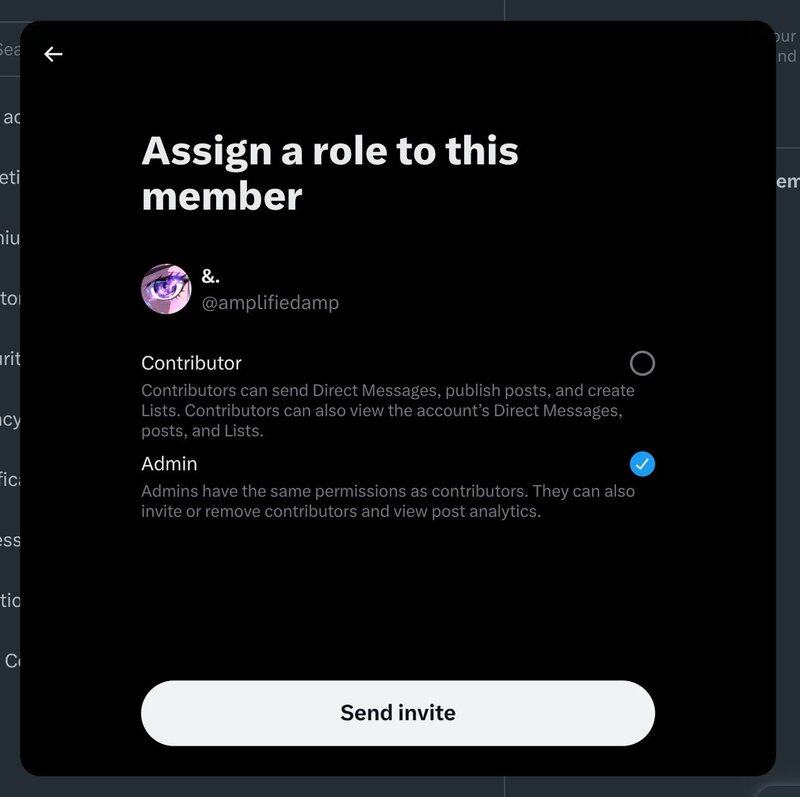Open the partially hidden Accessibility settings item

[10, 540]
